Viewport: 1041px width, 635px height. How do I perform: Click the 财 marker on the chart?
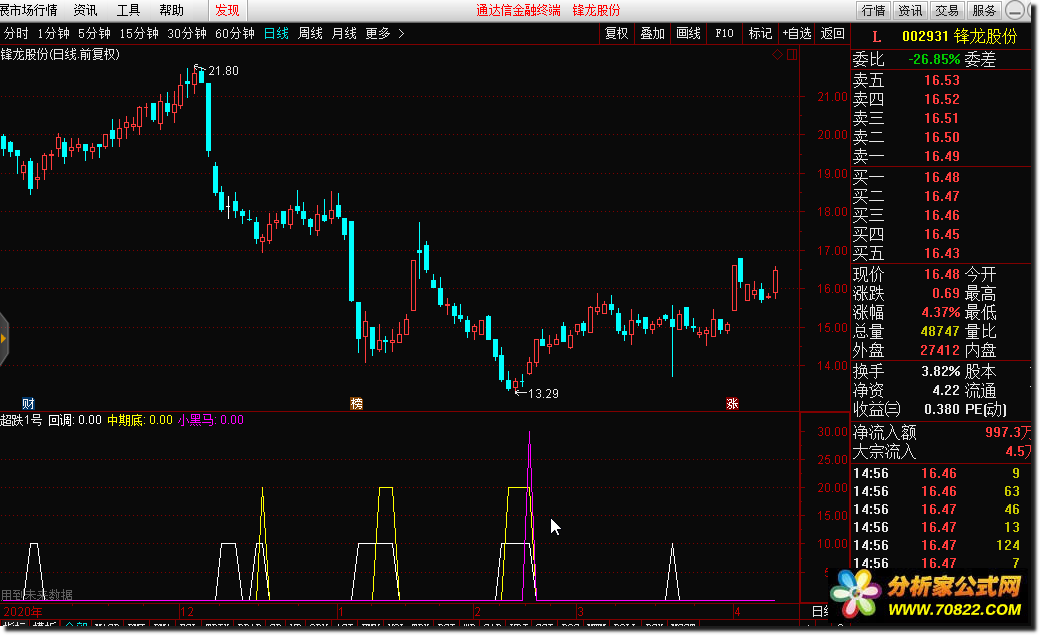(x=28, y=403)
